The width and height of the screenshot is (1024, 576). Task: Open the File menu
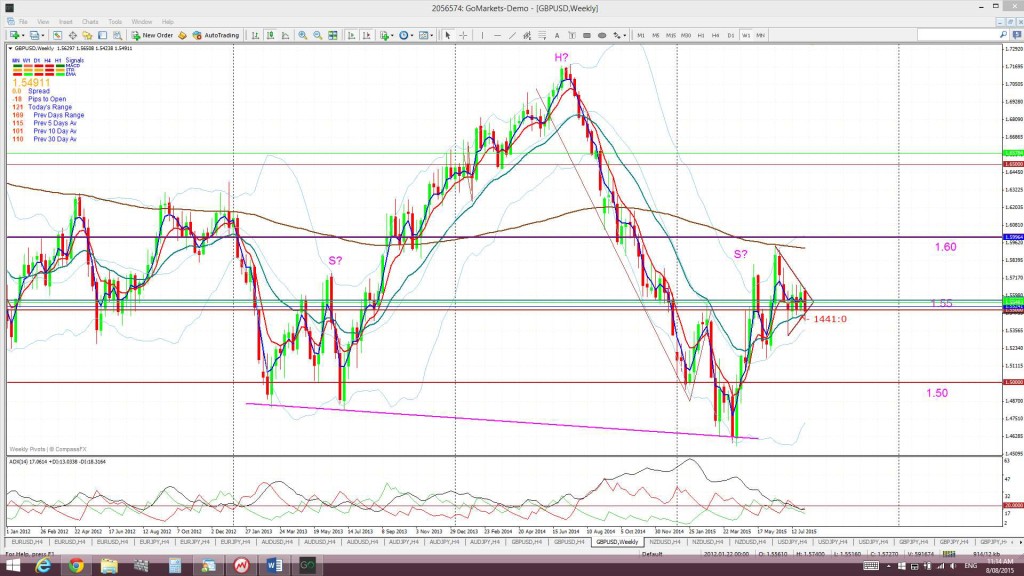point(23,22)
